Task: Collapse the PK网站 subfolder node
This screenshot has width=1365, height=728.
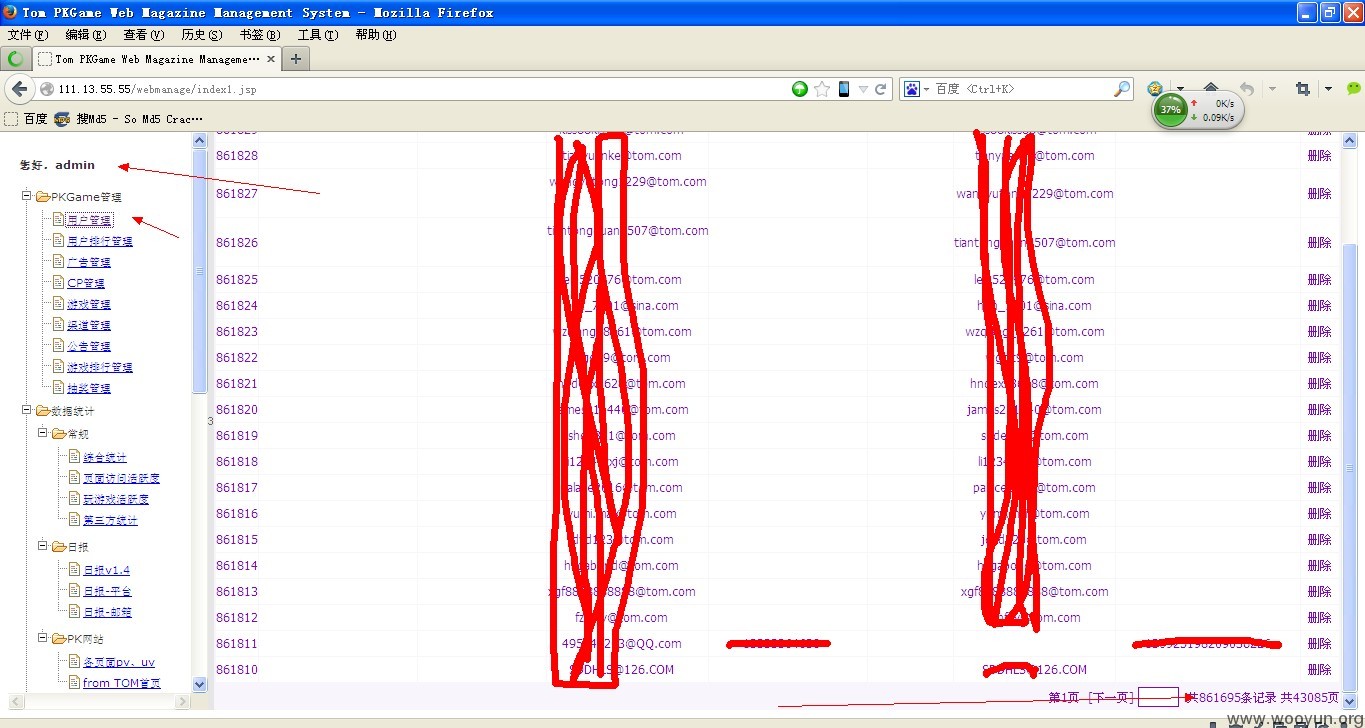Action: [43, 639]
